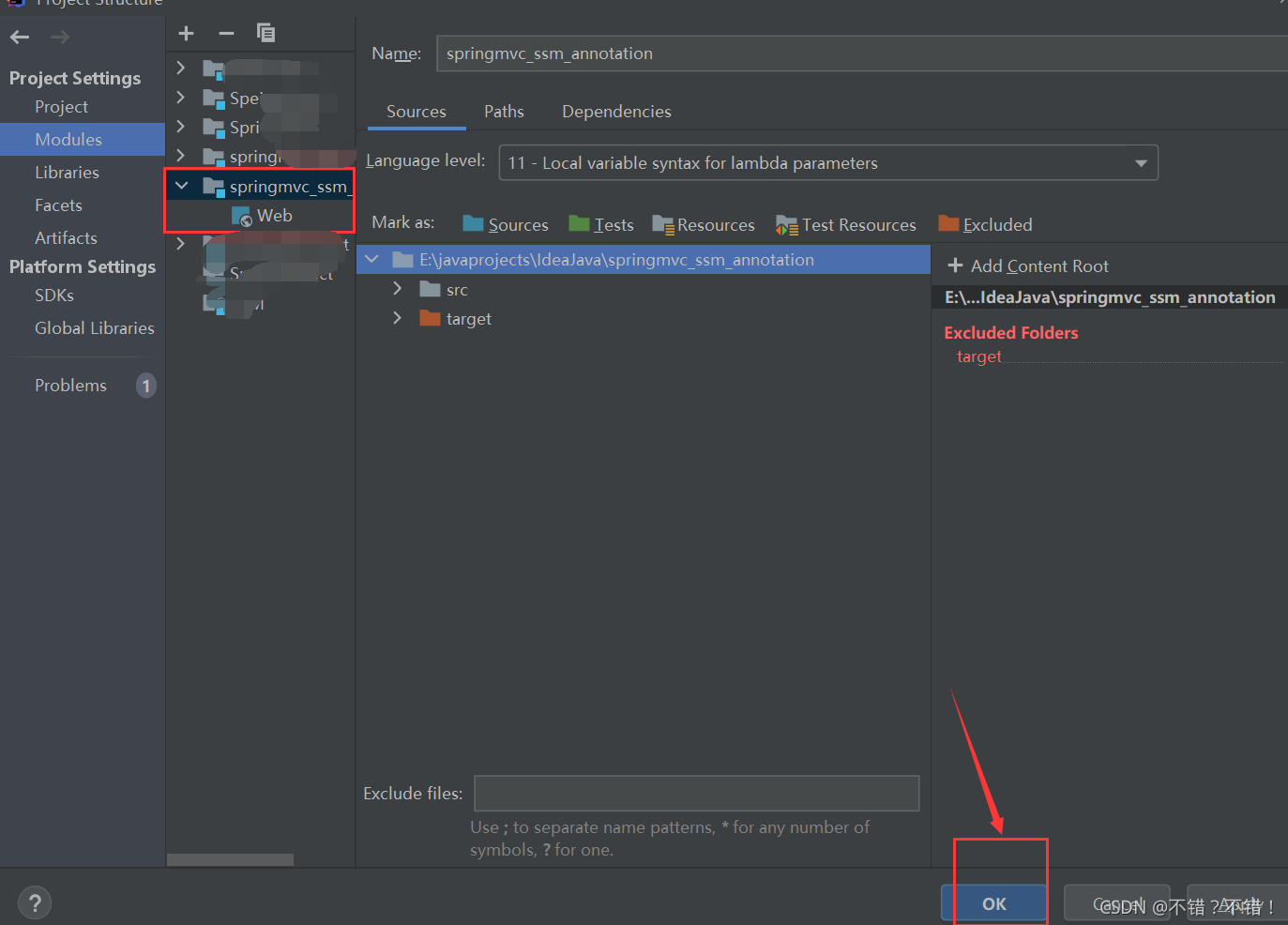Click the orange target folder icon
Screen dimensions: 1288x925
[x=431, y=318]
